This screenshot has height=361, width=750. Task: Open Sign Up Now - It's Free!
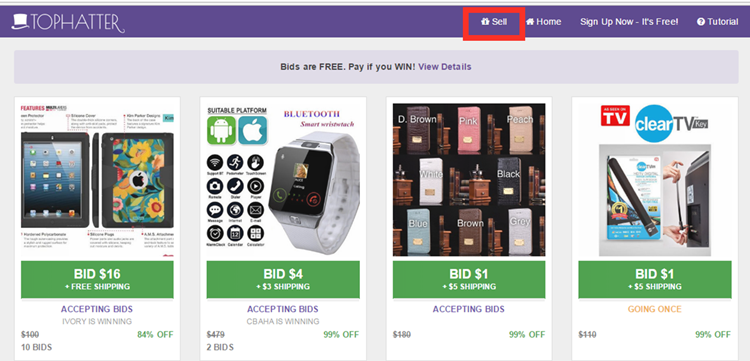629,22
